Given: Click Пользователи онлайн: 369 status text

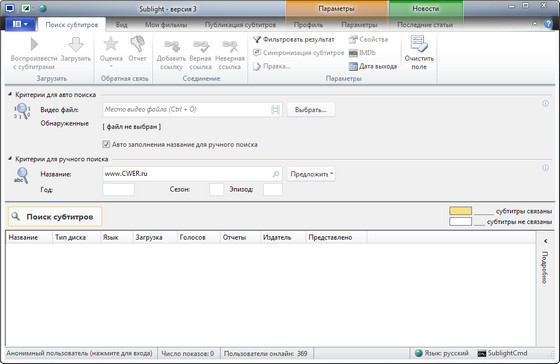Looking at the screenshot, I should click(265, 353).
